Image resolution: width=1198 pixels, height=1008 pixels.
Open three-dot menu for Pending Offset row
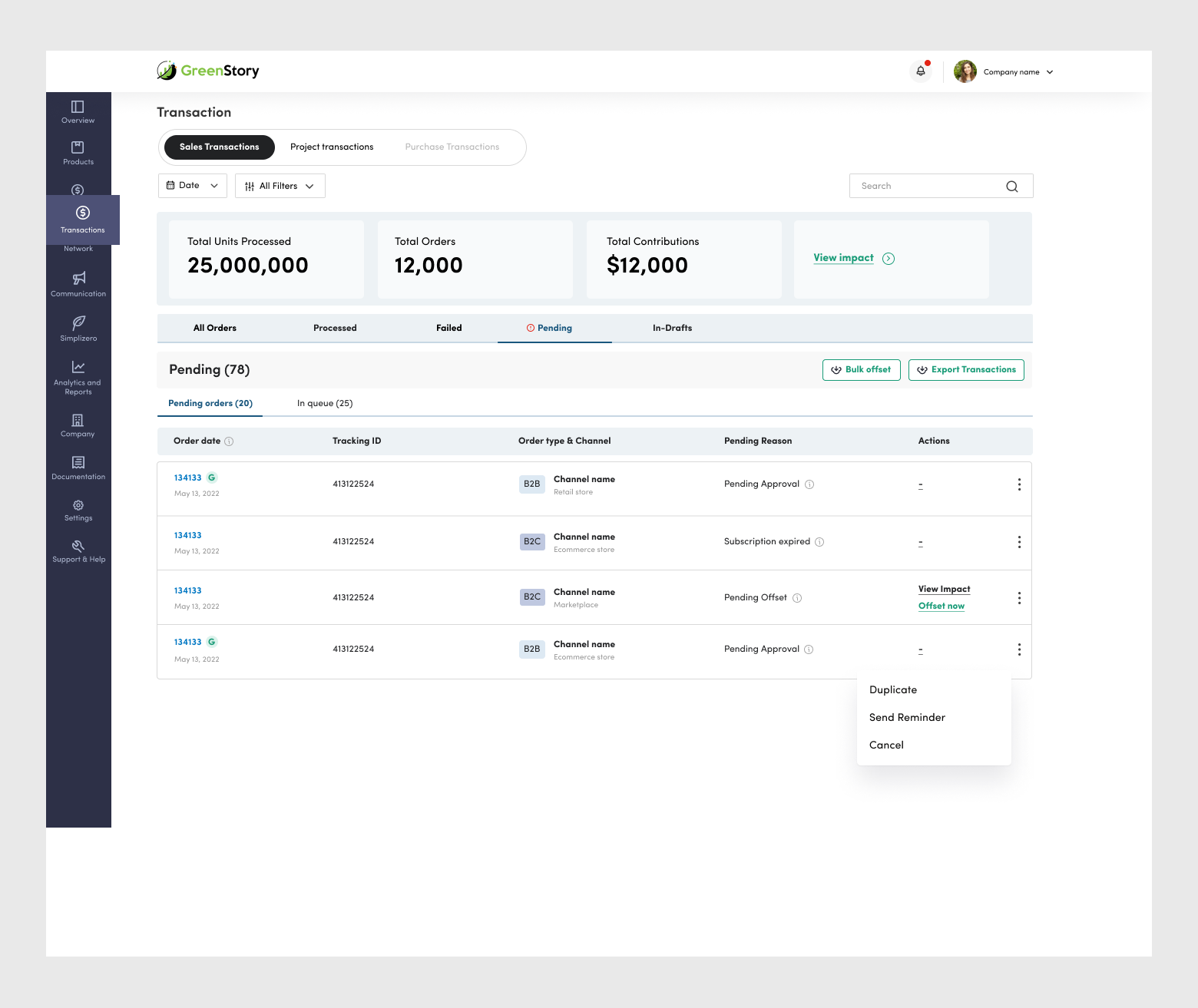[x=1019, y=598]
